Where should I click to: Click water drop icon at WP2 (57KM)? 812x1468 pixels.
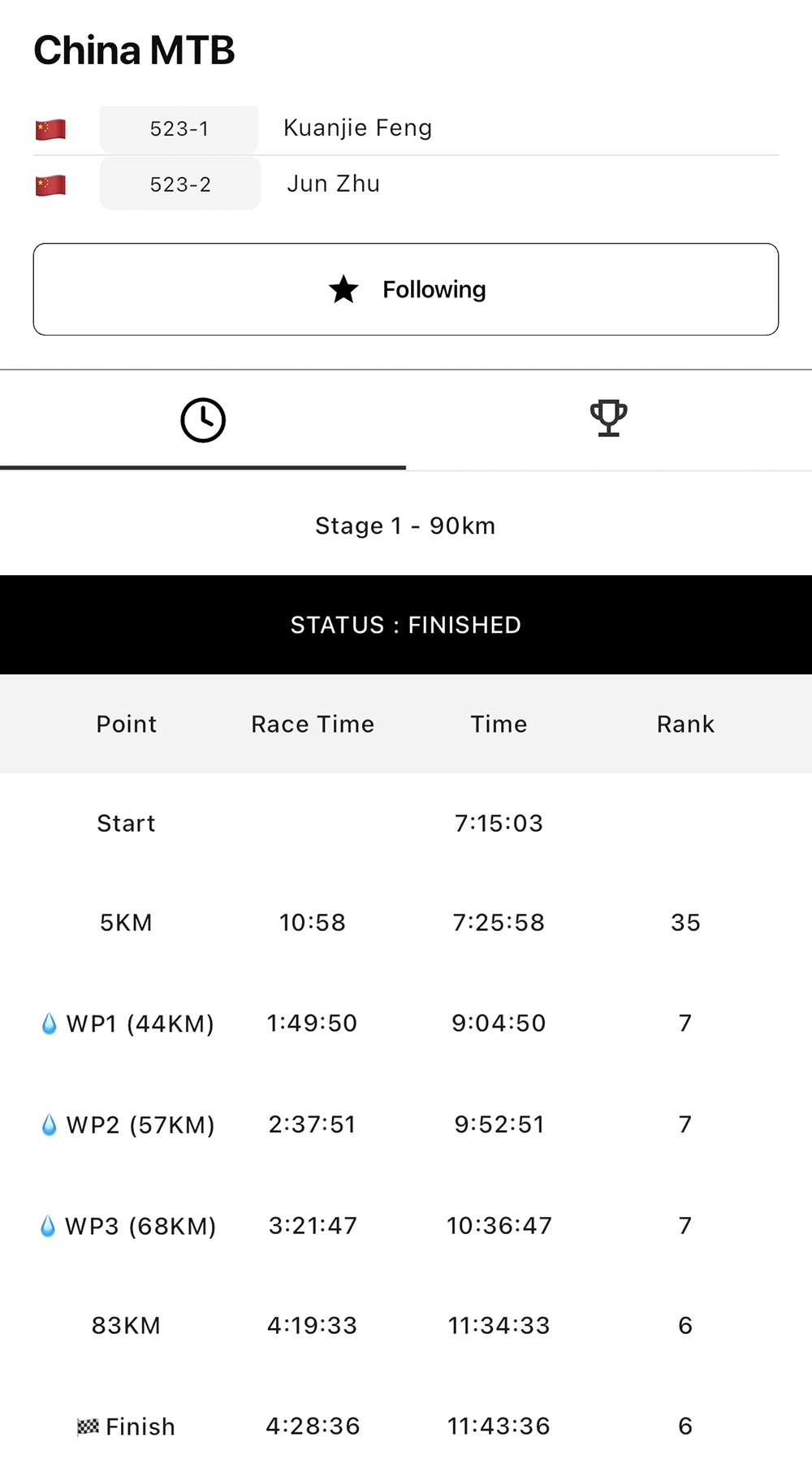[49, 1124]
